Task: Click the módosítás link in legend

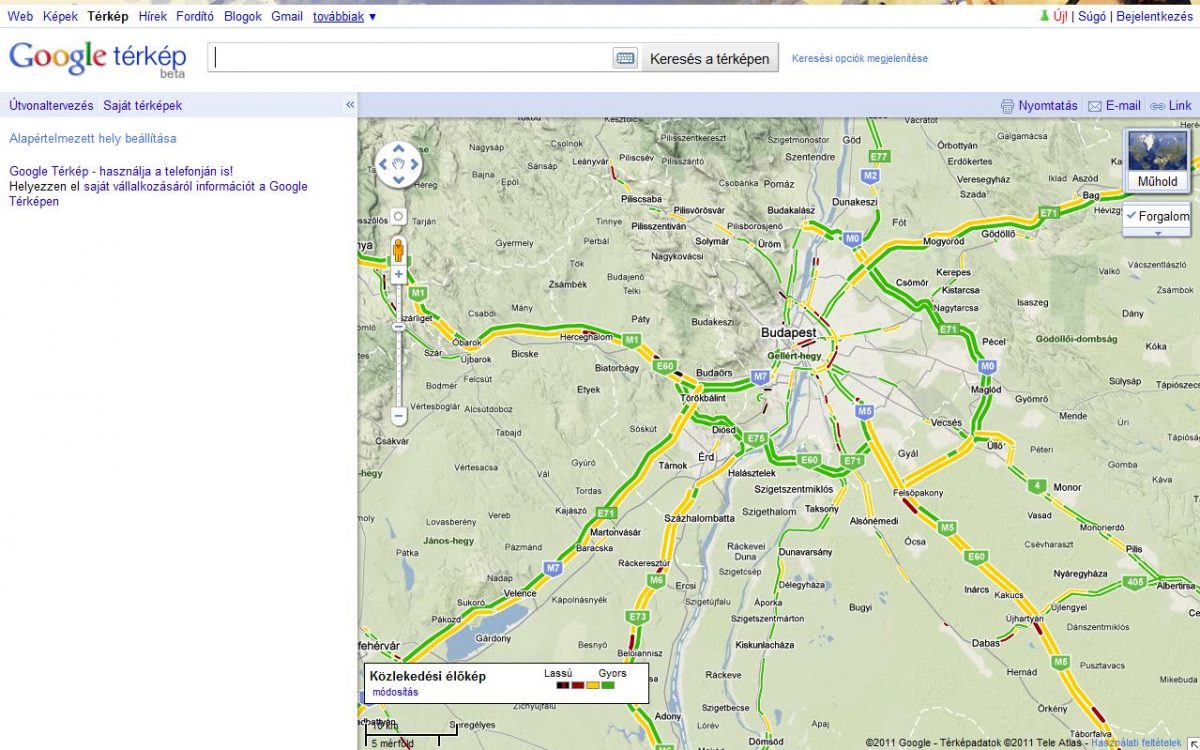Action: tap(395, 692)
